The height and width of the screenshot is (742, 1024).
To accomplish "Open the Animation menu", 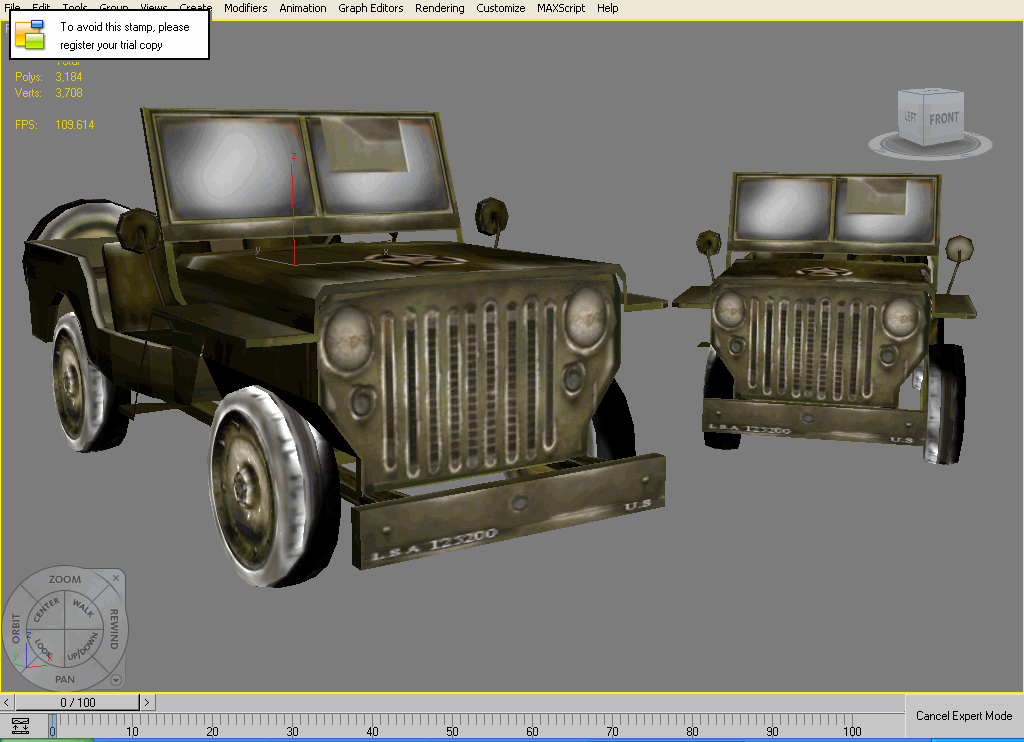I will [302, 8].
